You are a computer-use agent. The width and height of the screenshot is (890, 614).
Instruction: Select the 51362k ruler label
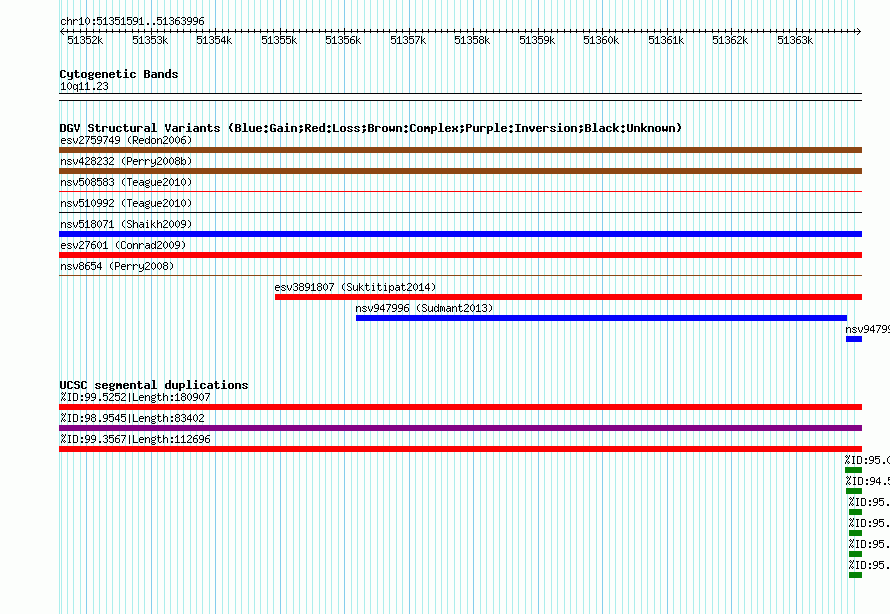[x=730, y=40]
